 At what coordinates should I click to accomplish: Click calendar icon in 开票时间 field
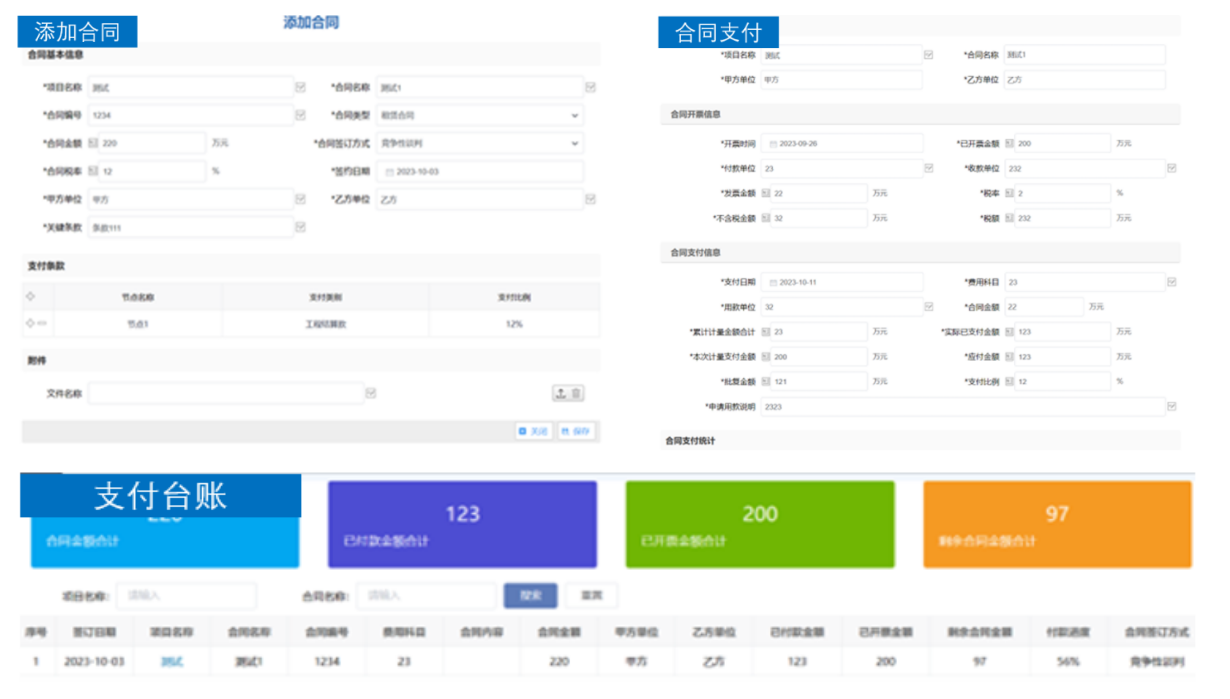[x=773, y=144]
